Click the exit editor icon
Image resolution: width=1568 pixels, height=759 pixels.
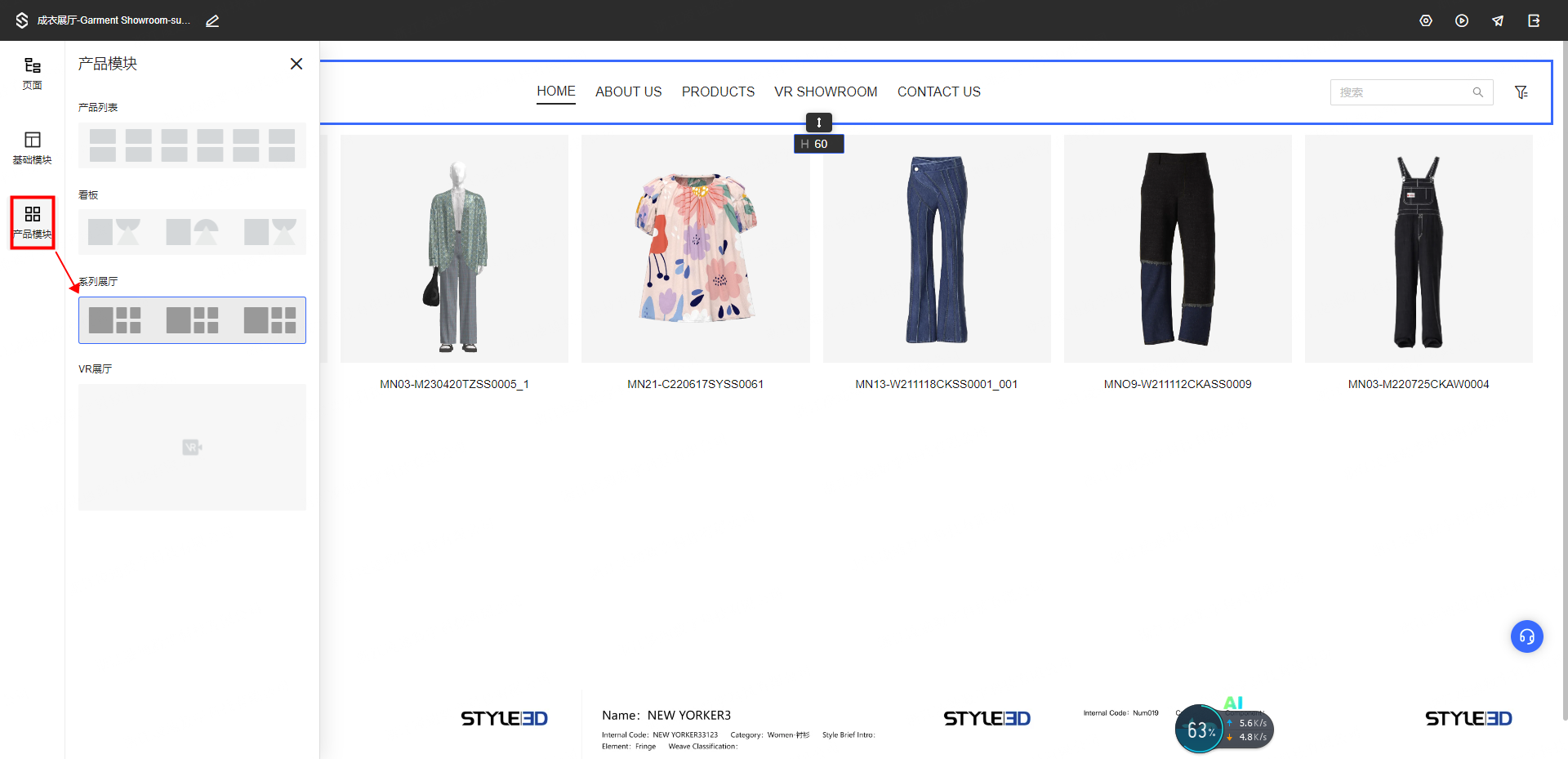coord(1534,20)
